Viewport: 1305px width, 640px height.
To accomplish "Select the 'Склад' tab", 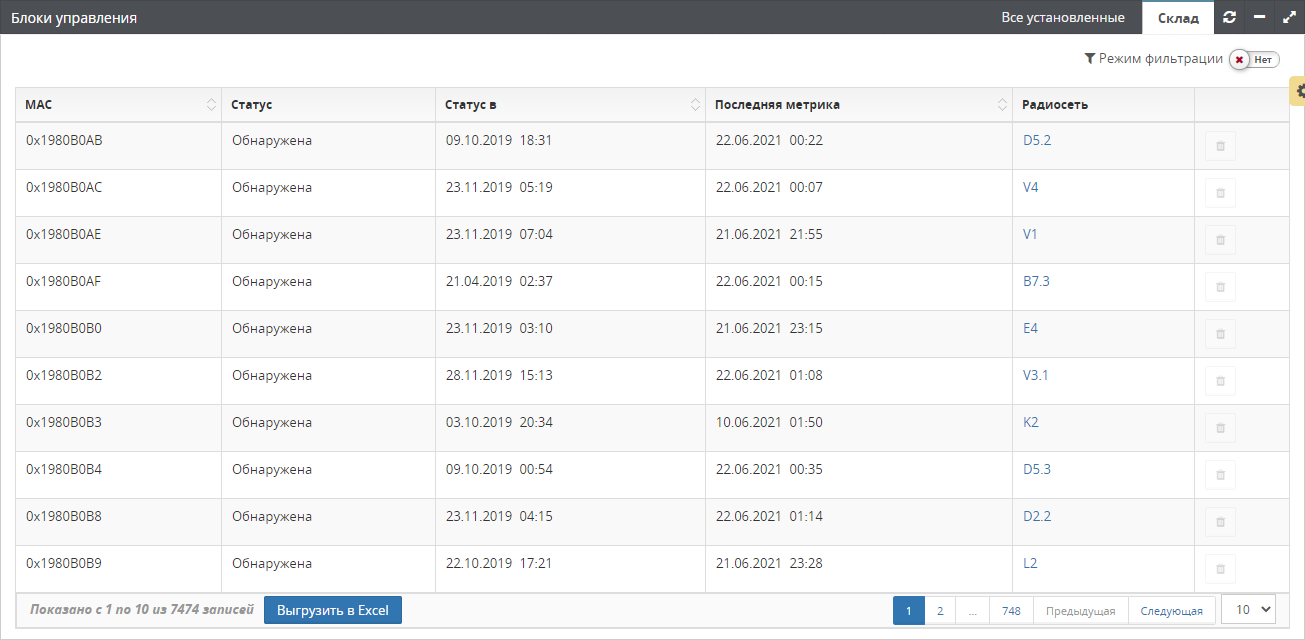I will coord(1178,18).
